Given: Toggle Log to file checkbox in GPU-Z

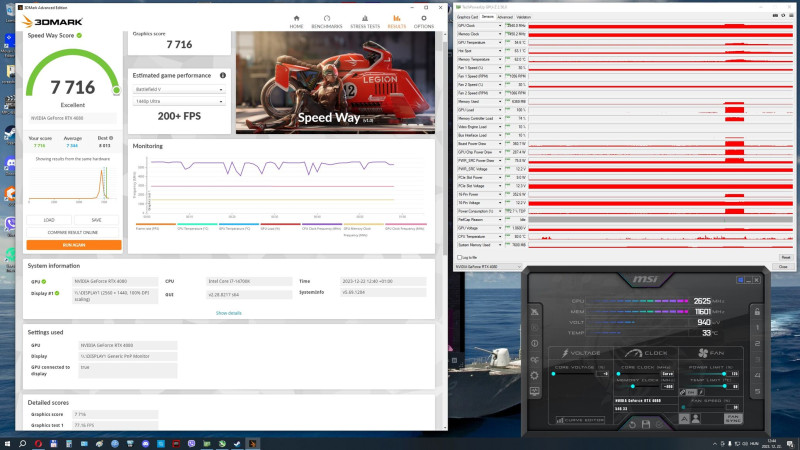Looking at the screenshot, I should pos(460,258).
